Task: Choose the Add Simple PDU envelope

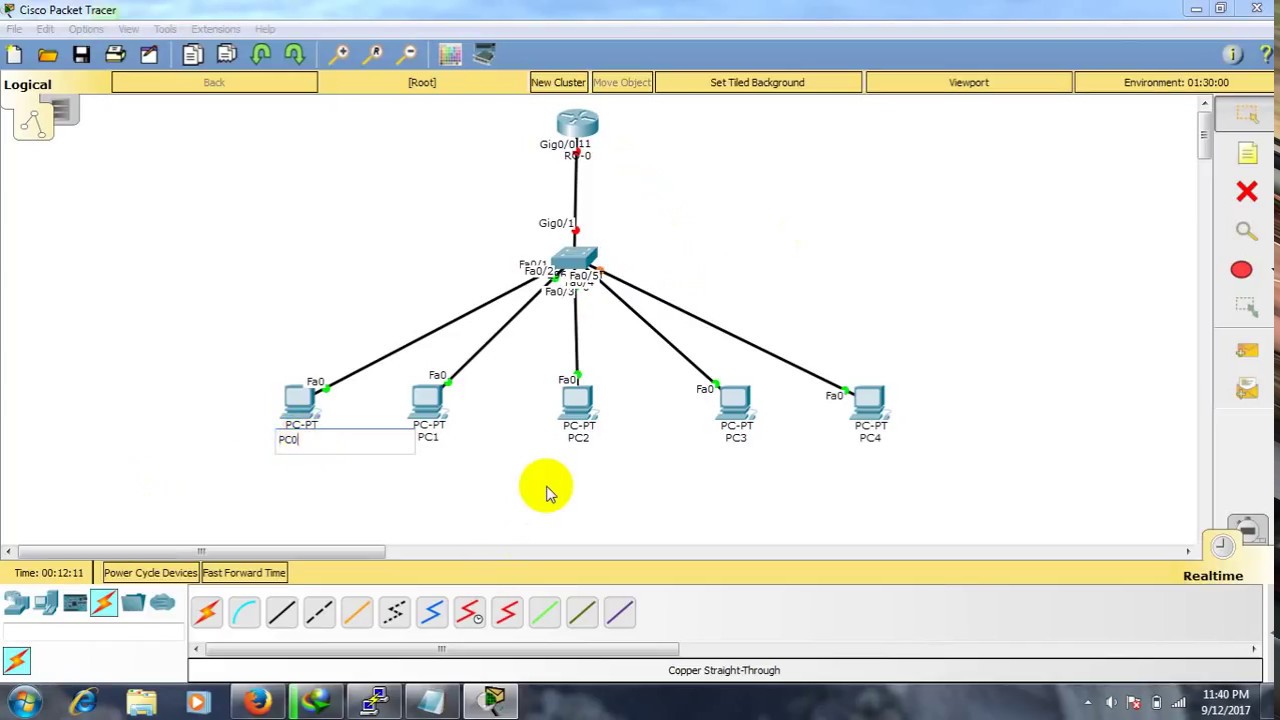Action: pos(1246,351)
